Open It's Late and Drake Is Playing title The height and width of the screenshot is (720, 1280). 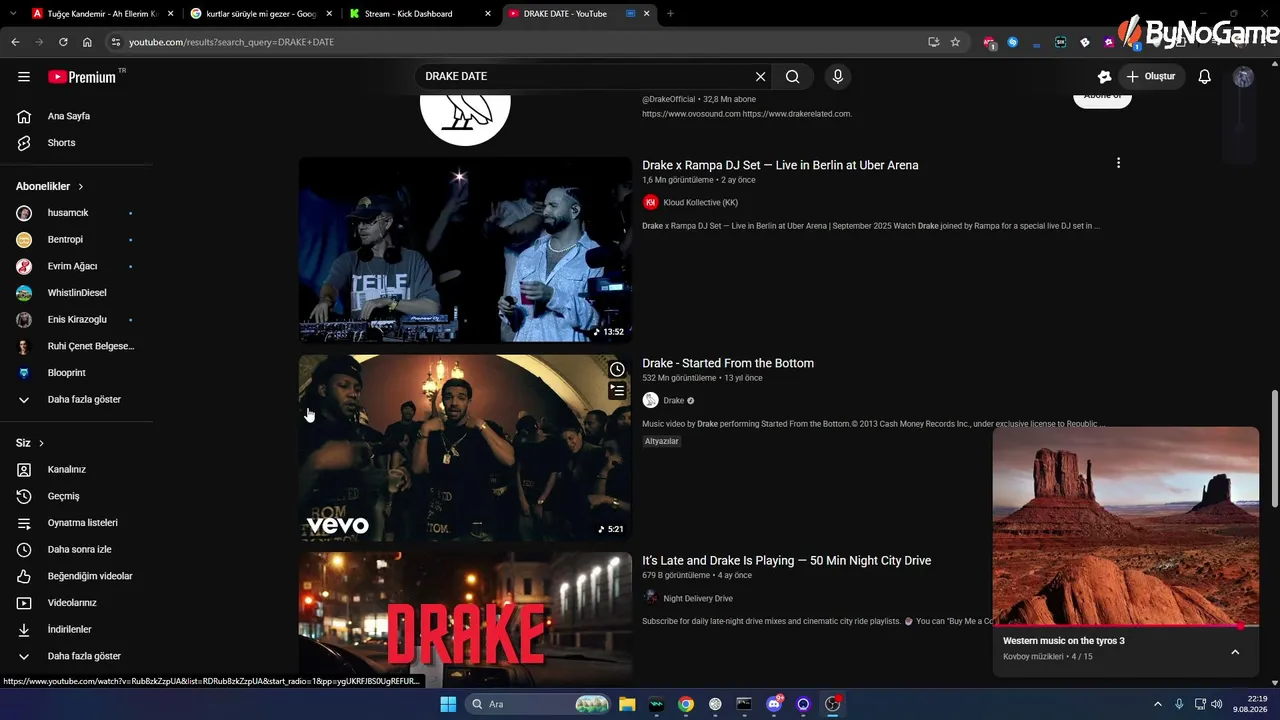[x=786, y=561]
